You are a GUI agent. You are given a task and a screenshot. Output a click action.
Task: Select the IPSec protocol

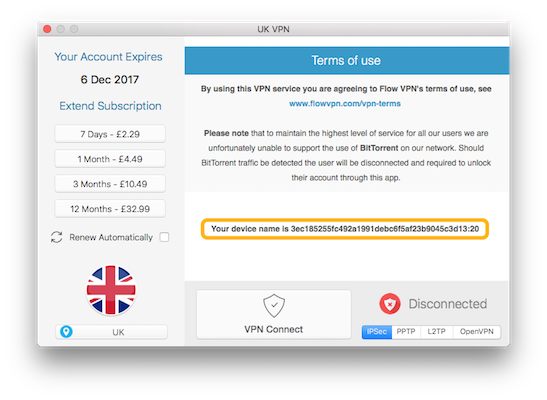377,332
